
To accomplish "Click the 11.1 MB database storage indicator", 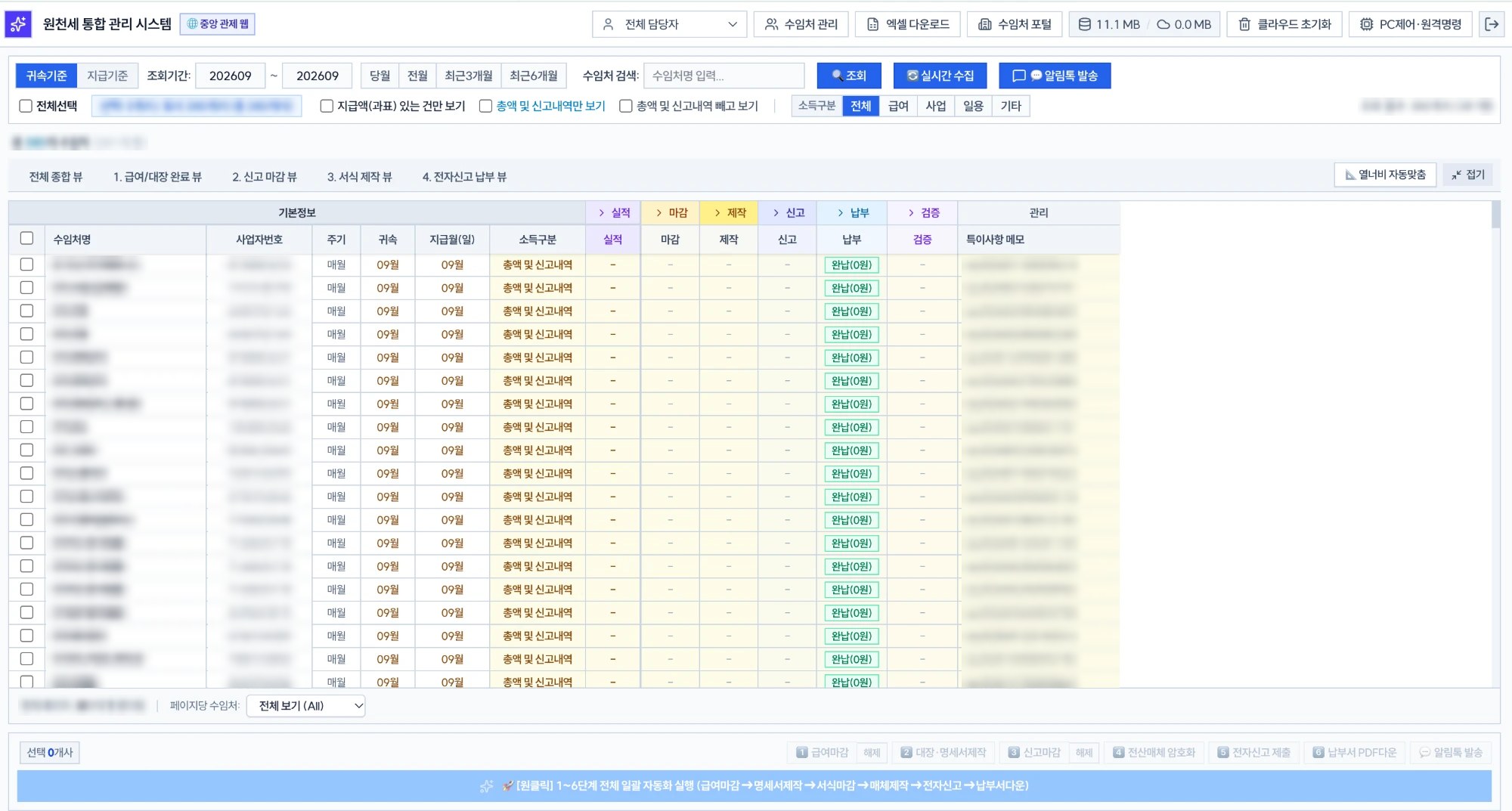I will click(1108, 24).
